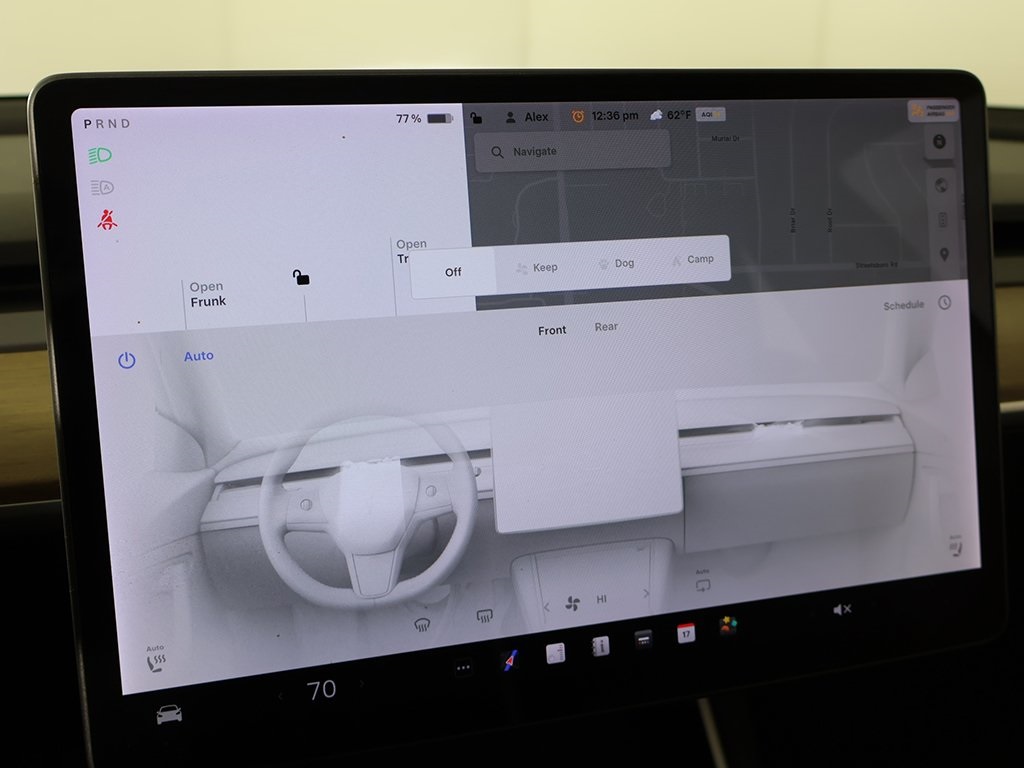Turn off climate with the power icon
Screen dimensions: 1024x768
126,361
